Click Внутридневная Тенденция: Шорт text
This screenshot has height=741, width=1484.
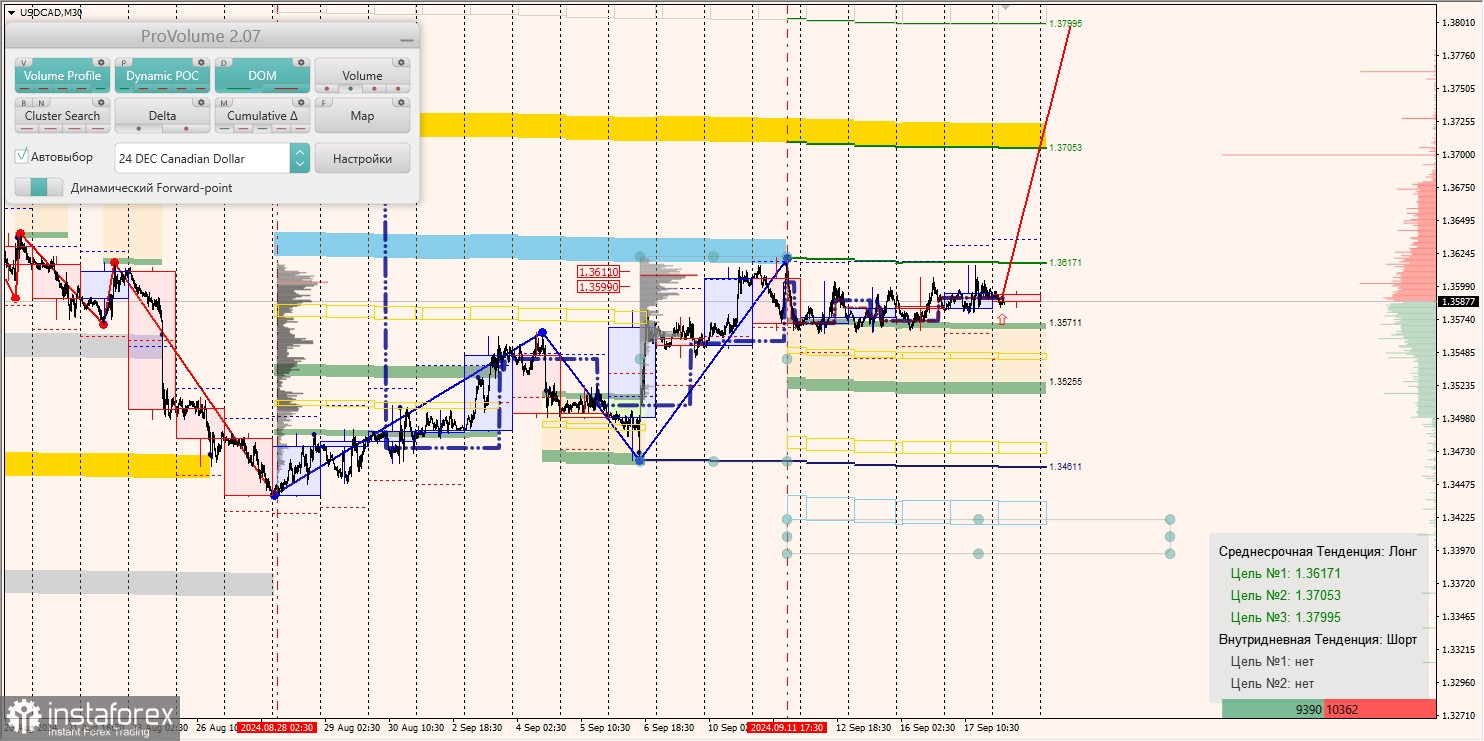coord(1317,640)
